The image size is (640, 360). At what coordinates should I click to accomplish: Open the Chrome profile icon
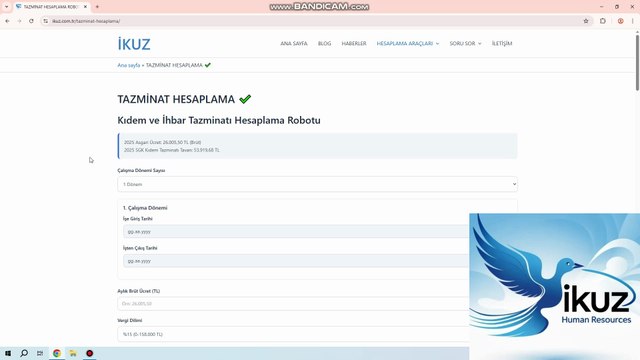tap(620, 21)
